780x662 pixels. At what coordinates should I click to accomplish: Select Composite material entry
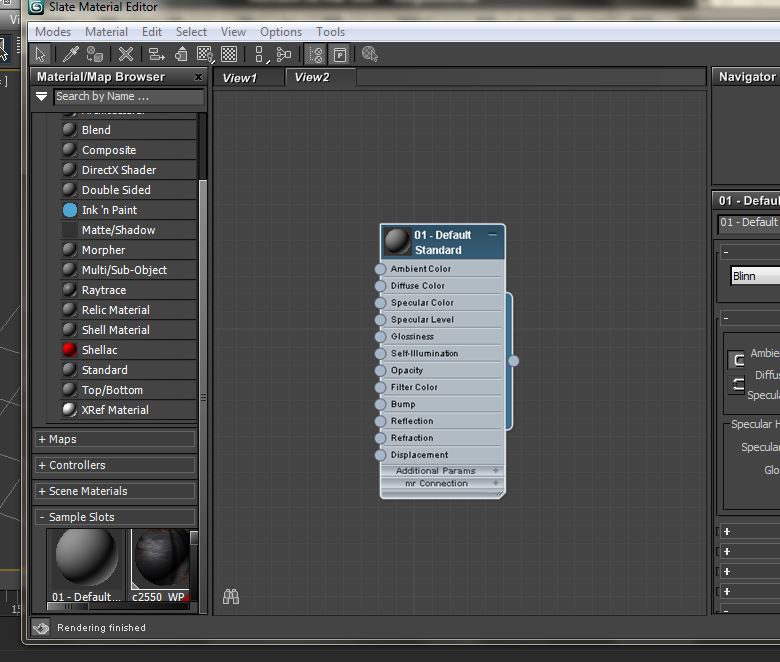[128, 150]
